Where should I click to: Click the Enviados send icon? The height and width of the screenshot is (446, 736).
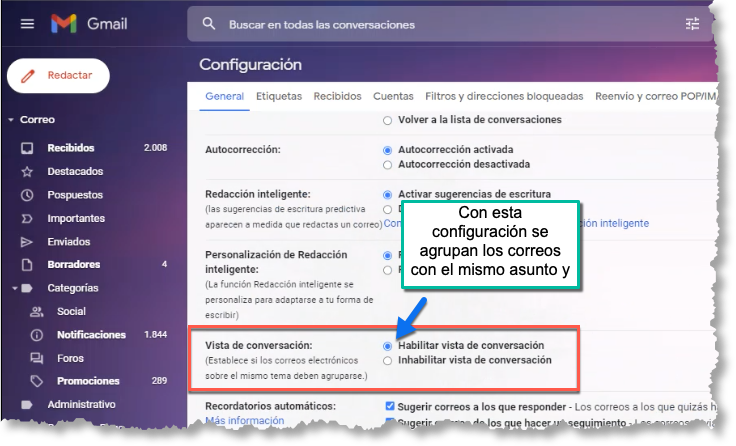[27, 242]
